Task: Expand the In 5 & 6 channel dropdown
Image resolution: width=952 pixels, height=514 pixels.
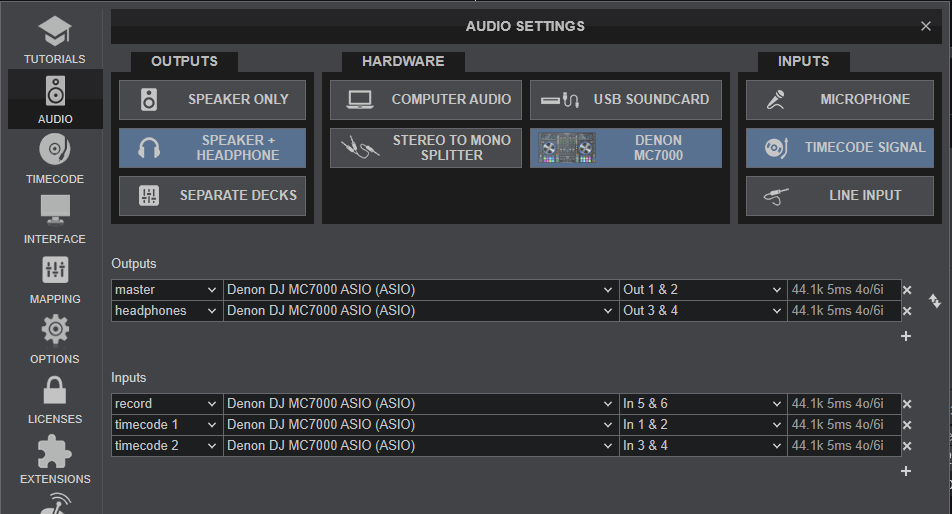Action: coord(702,404)
